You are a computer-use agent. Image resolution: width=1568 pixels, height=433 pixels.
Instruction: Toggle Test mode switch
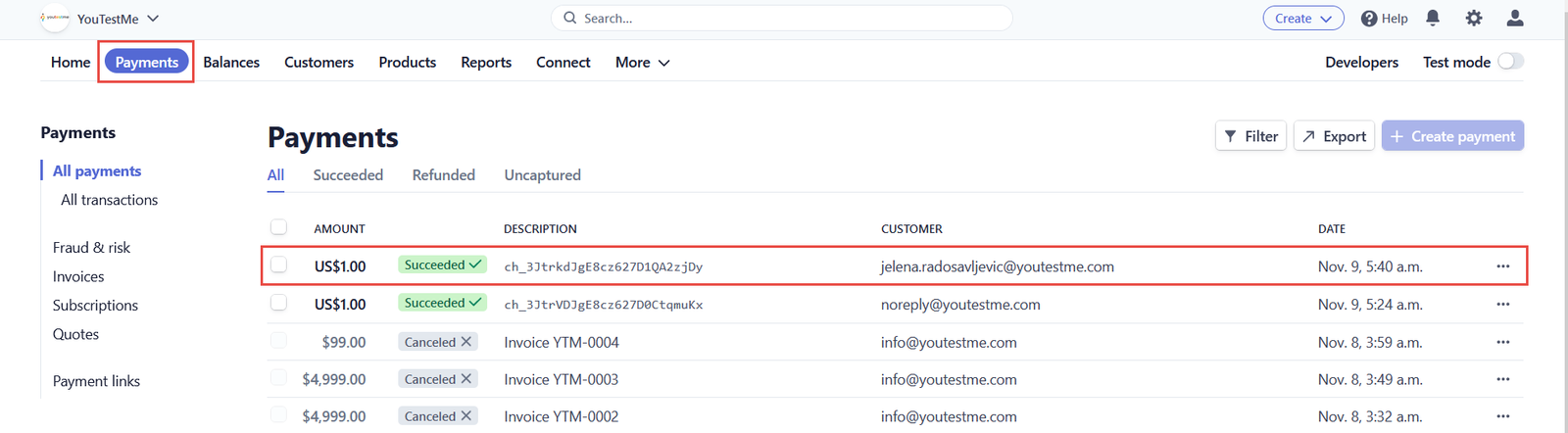point(1510,62)
